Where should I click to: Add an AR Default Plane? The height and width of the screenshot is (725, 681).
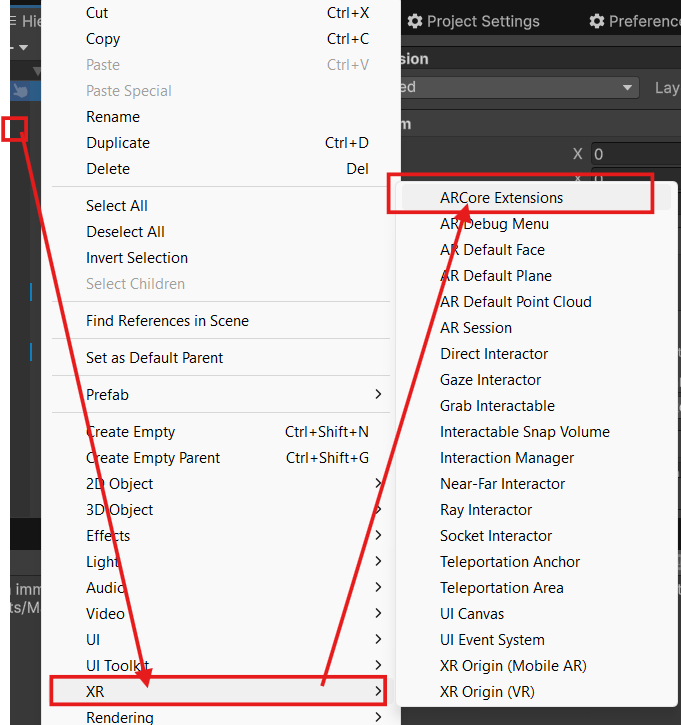point(496,276)
